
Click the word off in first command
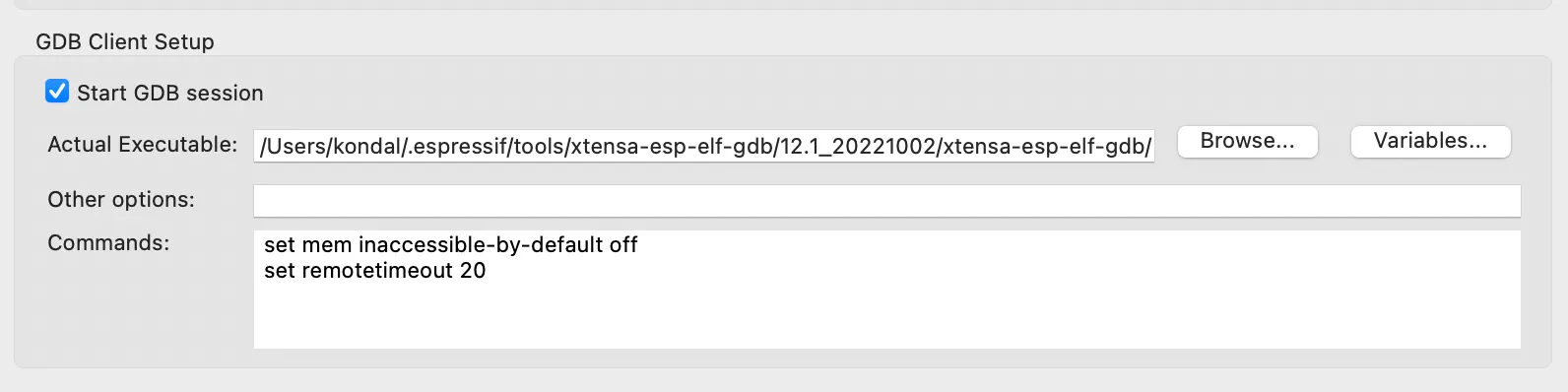623,244
